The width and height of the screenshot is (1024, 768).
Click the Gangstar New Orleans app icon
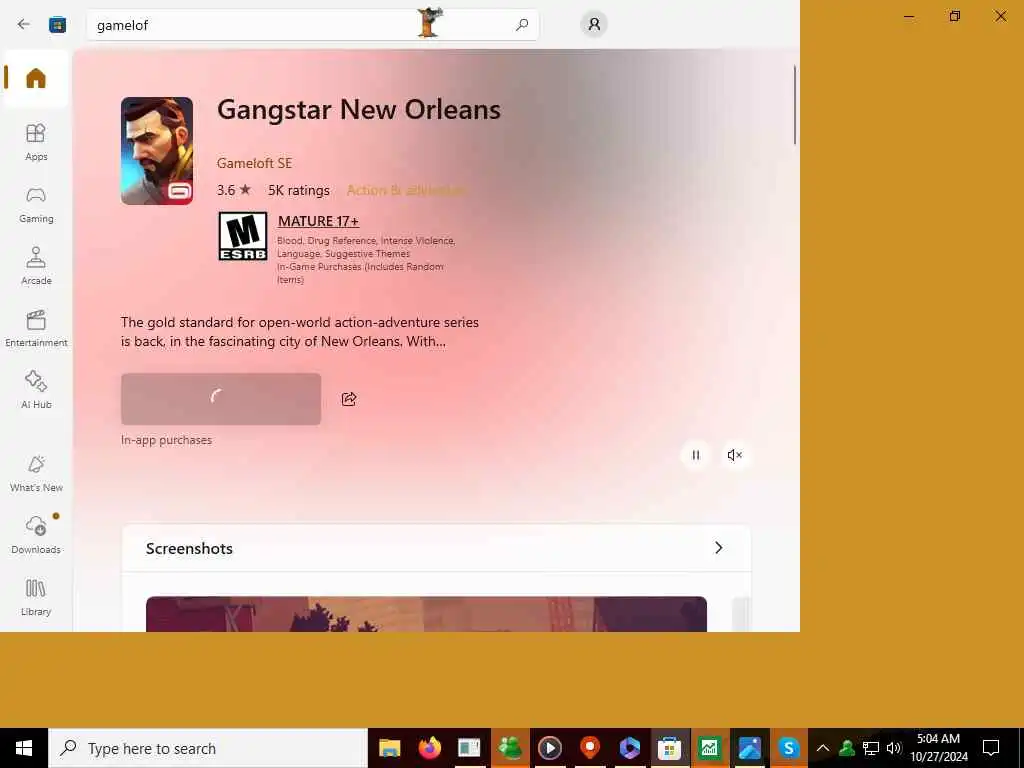[x=157, y=151]
